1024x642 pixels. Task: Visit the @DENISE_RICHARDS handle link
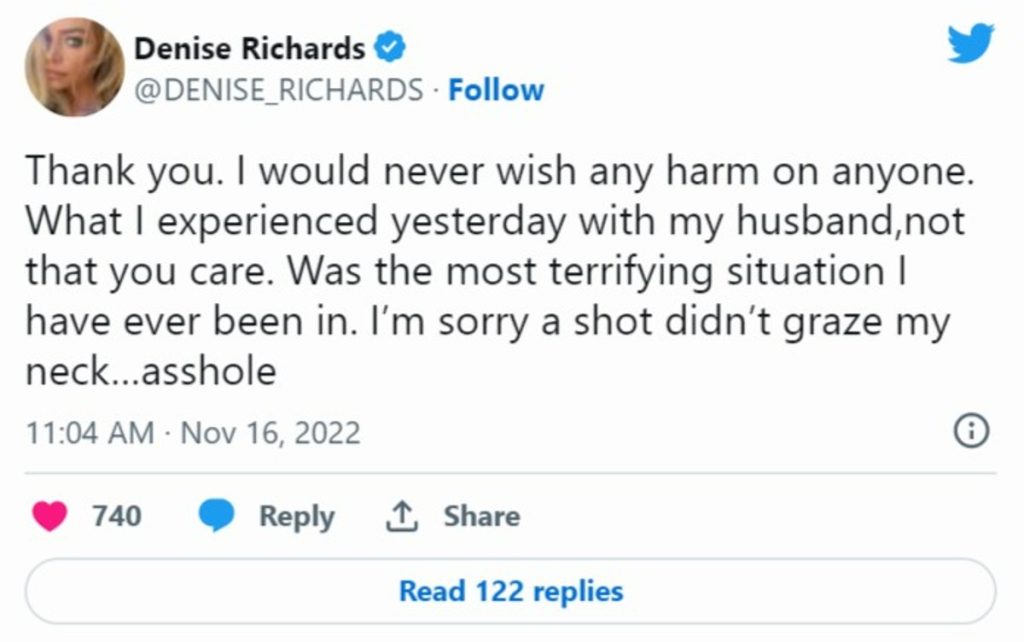pyautogui.click(x=278, y=90)
